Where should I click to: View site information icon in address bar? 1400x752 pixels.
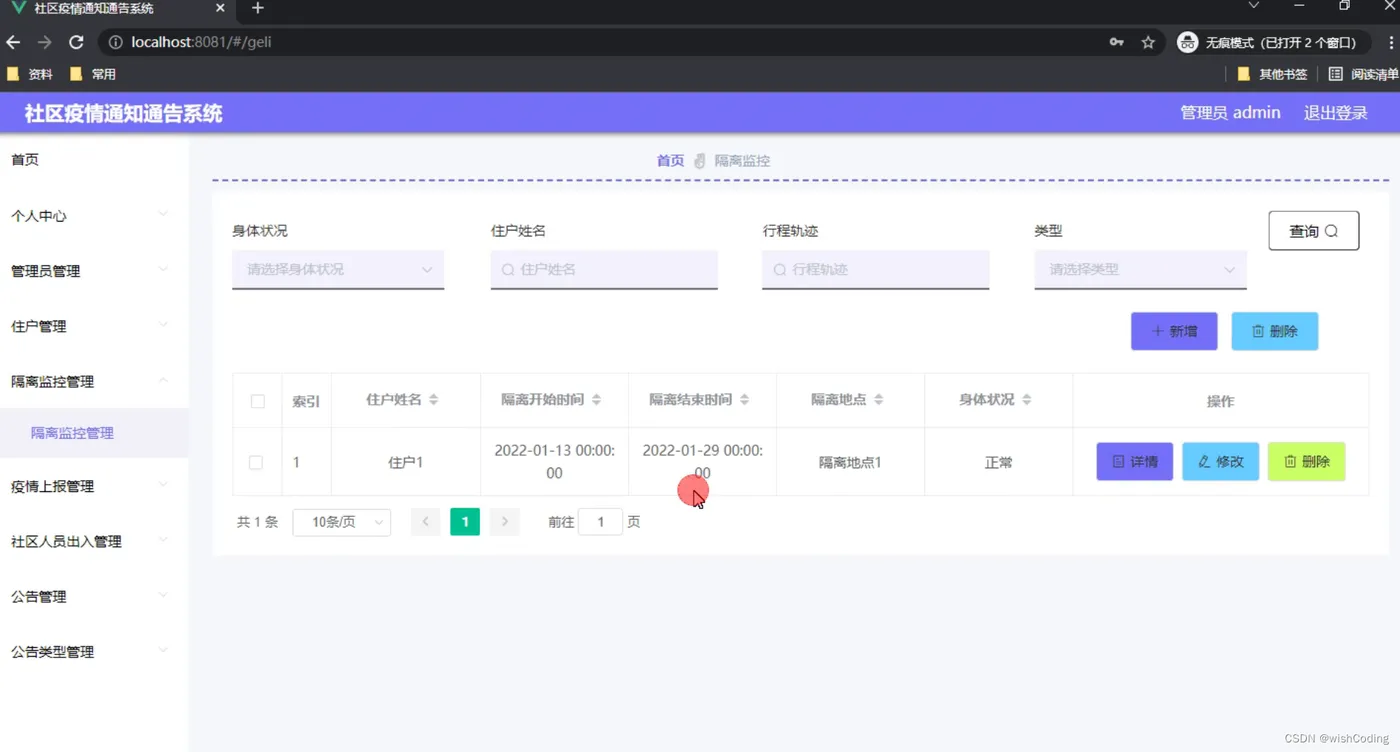coord(115,42)
